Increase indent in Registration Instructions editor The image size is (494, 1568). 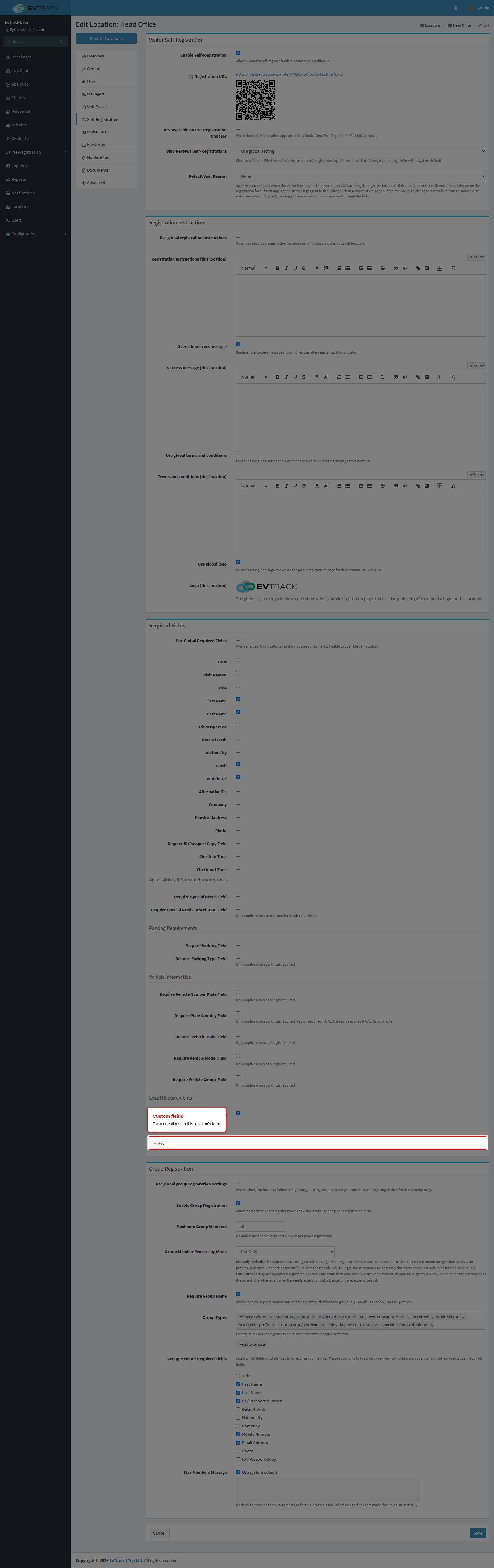tap(369, 269)
